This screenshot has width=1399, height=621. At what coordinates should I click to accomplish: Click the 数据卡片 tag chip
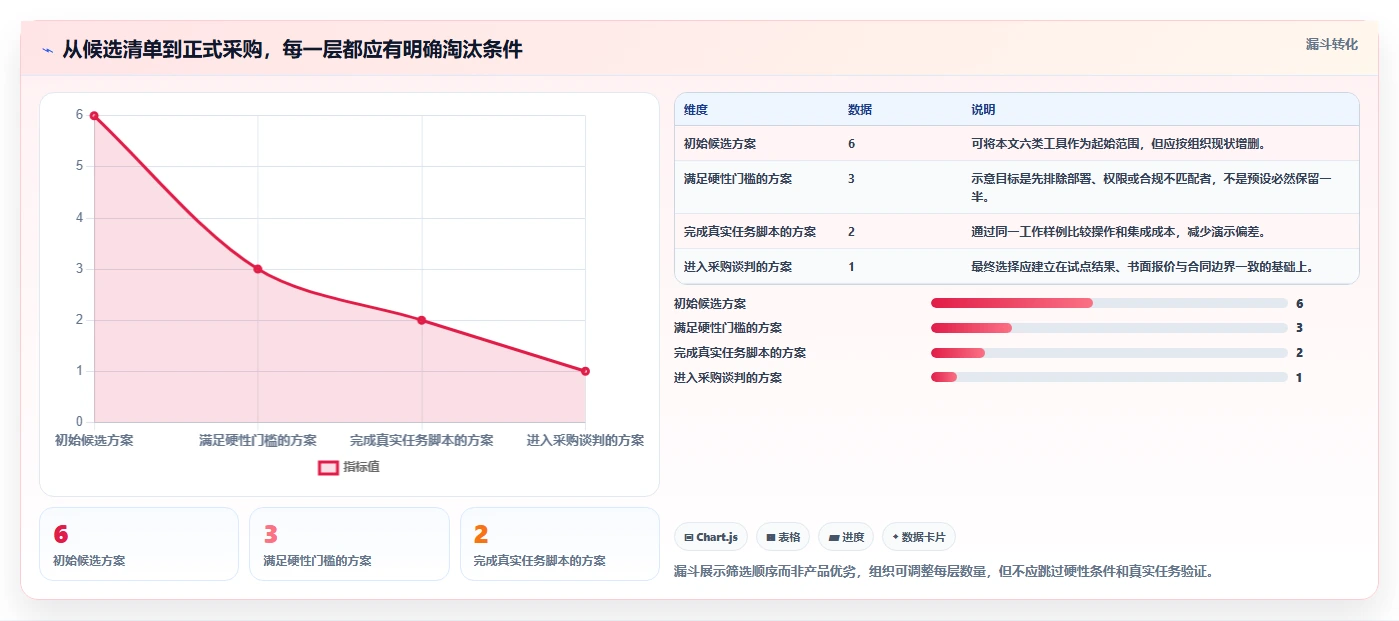[919, 537]
